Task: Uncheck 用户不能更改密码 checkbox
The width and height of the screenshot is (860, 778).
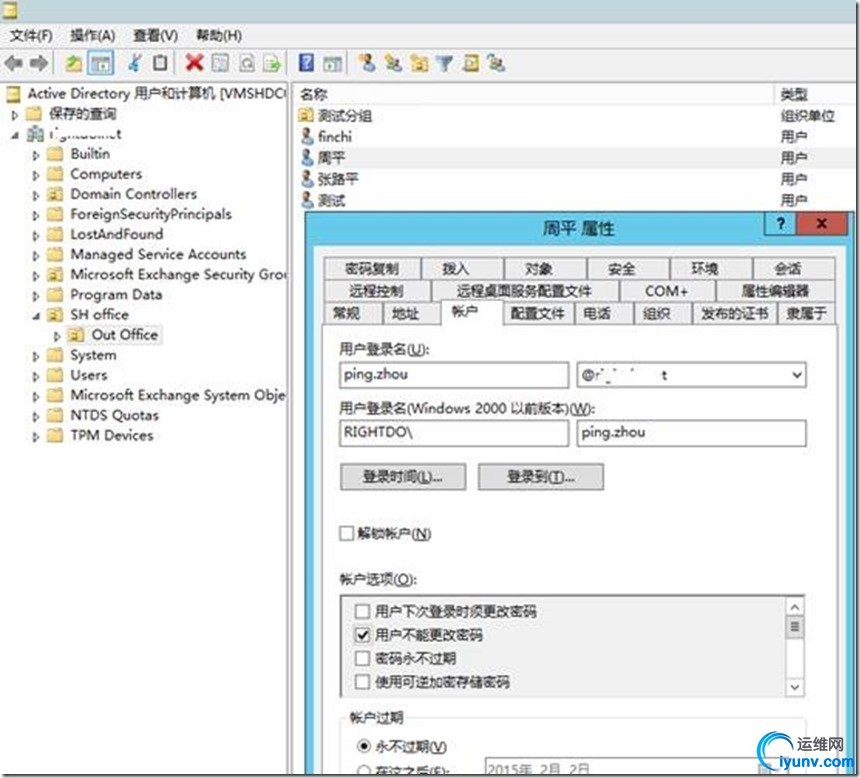Action: (x=362, y=635)
